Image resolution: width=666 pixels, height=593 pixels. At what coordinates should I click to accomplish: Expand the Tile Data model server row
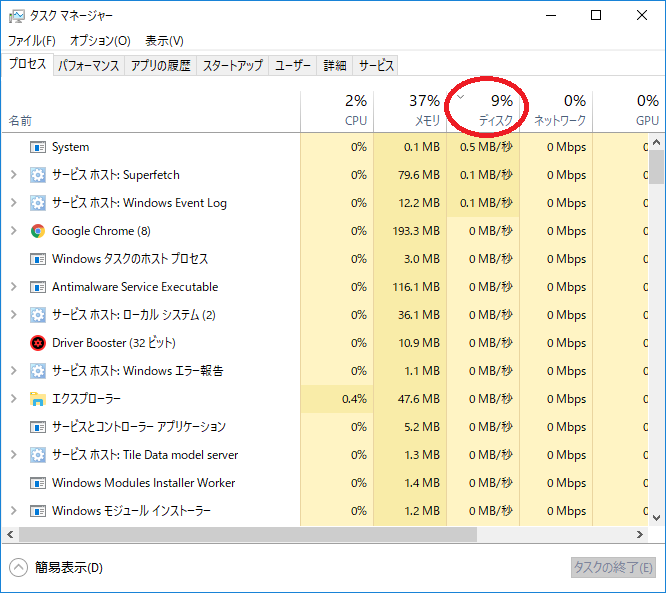[x=14, y=455]
